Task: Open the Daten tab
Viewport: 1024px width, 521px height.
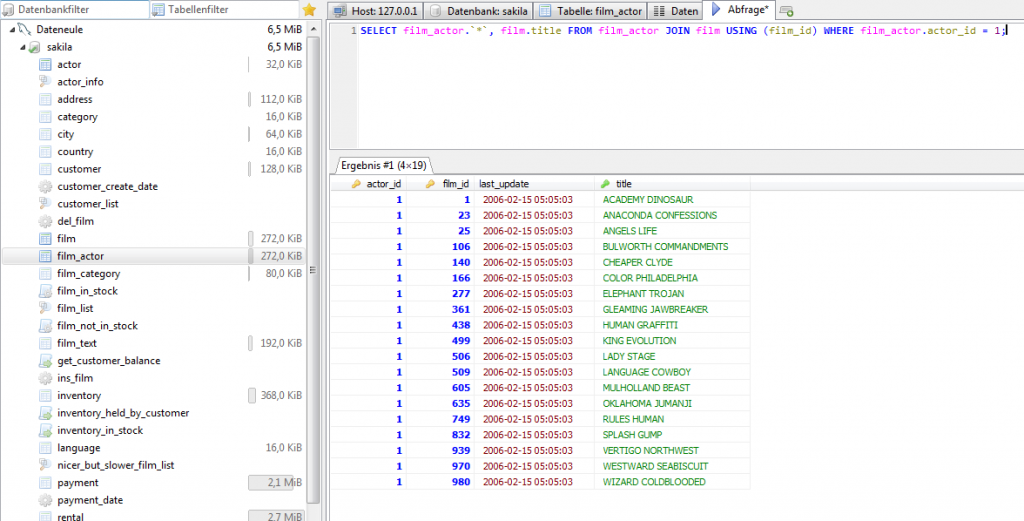Action: [676, 11]
